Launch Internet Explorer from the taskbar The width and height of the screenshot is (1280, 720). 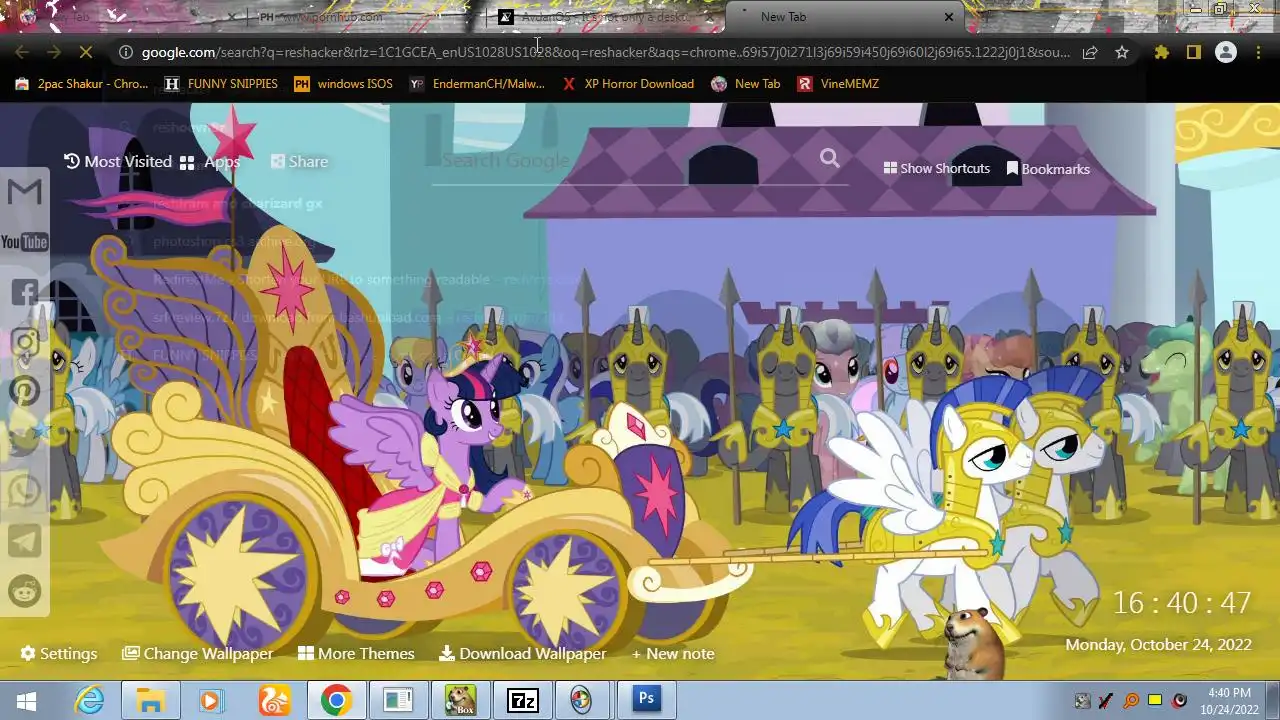click(x=90, y=700)
